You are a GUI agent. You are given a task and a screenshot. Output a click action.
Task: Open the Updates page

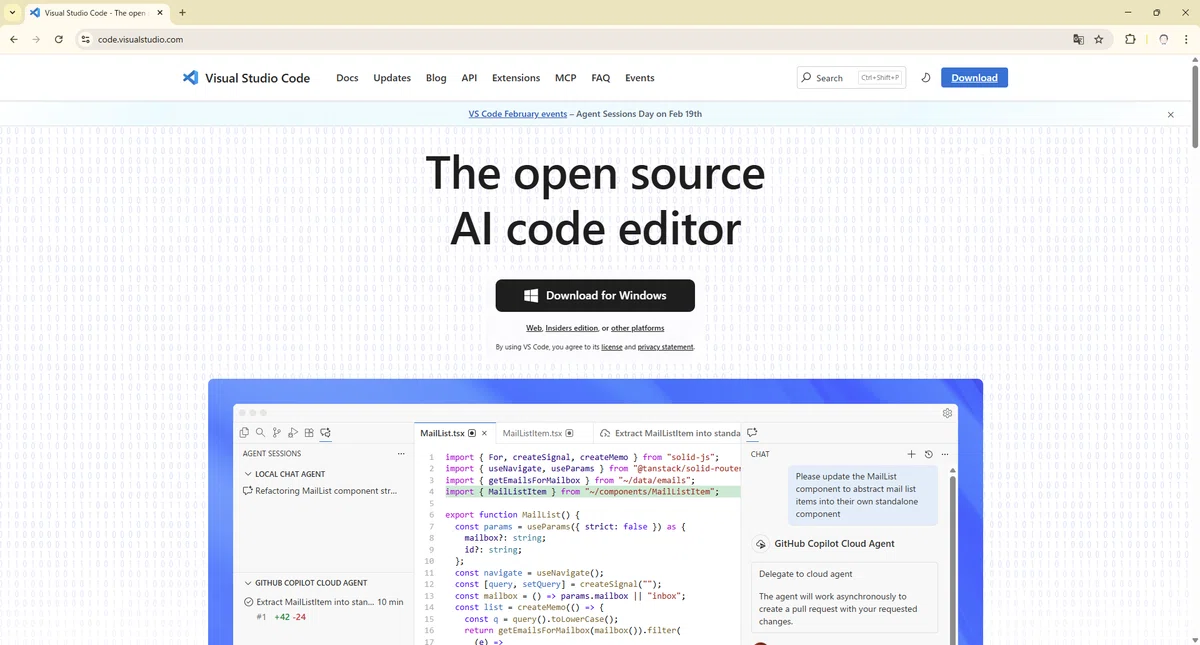coord(392,78)
